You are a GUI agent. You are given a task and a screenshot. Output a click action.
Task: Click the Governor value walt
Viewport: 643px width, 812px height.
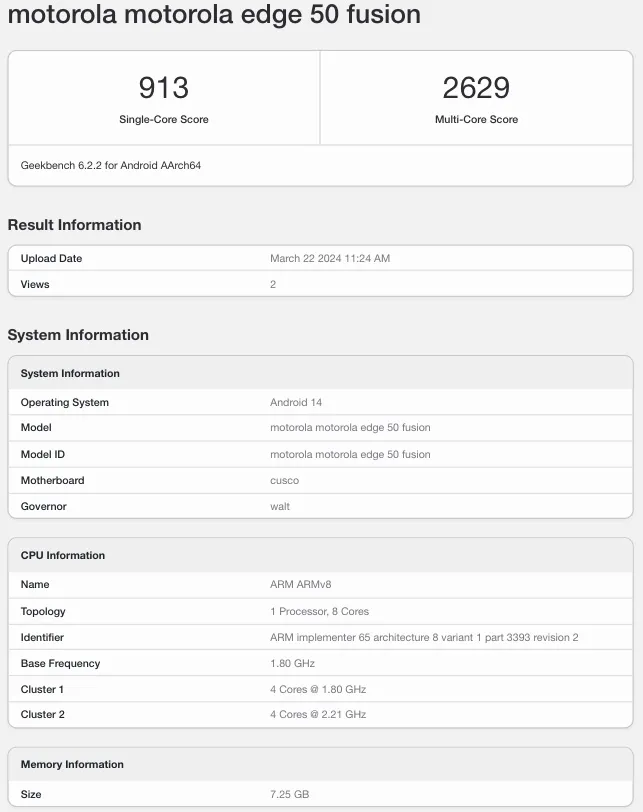pos(280,506)
